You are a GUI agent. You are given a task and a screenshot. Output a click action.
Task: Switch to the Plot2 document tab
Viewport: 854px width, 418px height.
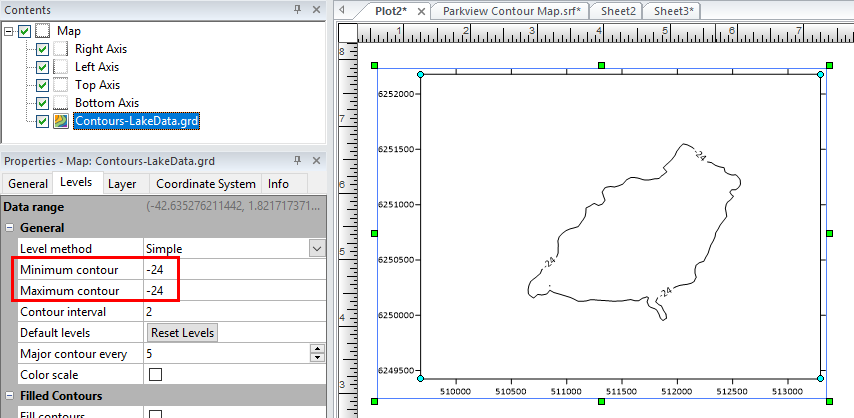point(391,11)
